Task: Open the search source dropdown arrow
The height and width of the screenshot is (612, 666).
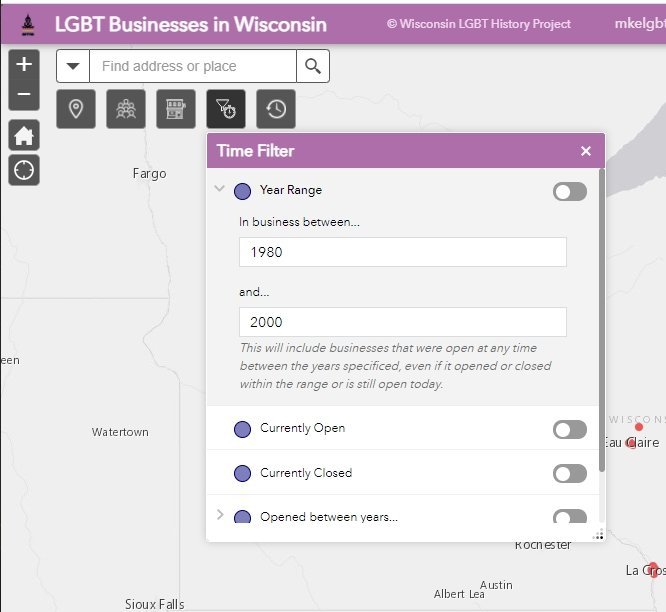Action: point(73,66)
